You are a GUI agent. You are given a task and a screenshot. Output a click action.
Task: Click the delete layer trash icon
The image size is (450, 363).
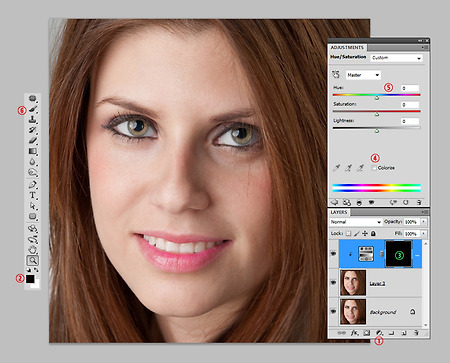(416, 333)
